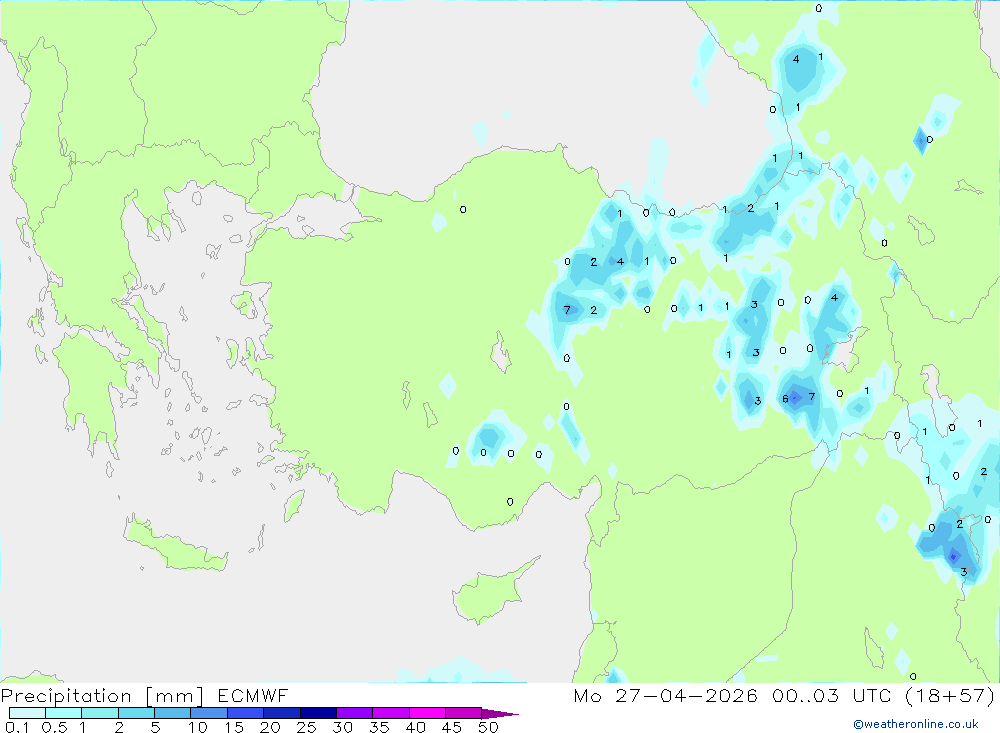The width and height of the screenshot is (1000, 733).
Task: Choose the 15–20 mm legend swatch
Action: click(246, 713)
